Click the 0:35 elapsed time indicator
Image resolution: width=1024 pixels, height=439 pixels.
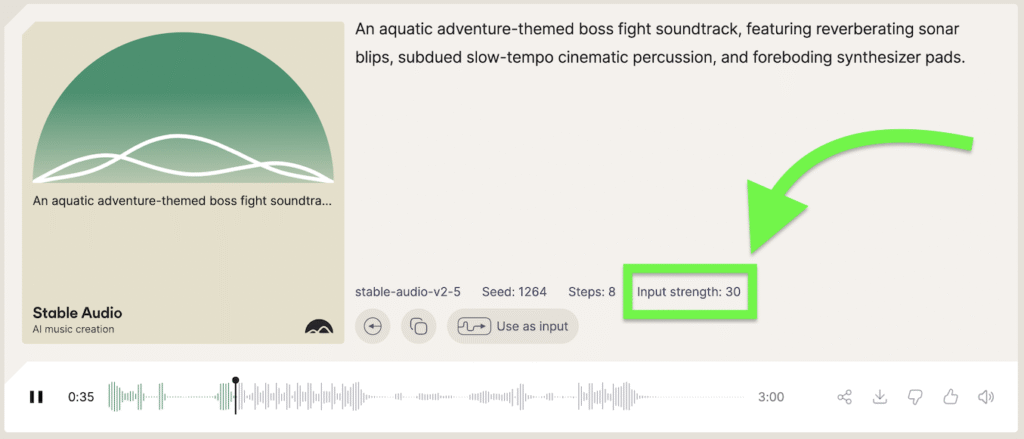pyautogui.click(x=81, y=397)
